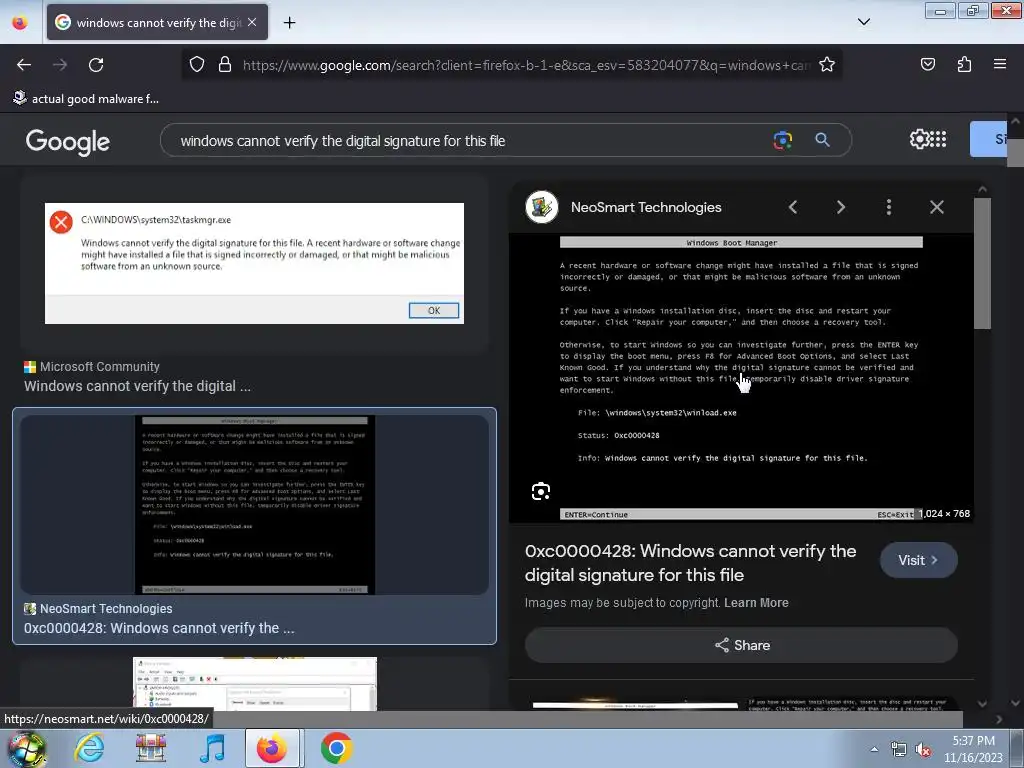Close the Google search tab
This screenshot has height=768, width=1024.
(252, 22)
